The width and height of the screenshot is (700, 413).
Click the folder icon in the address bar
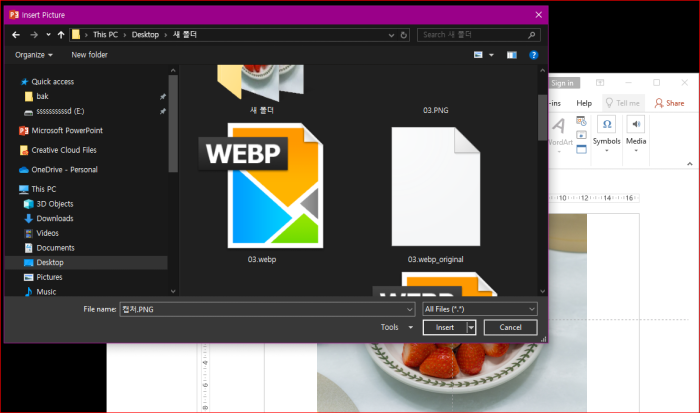[x=76, y=34]
